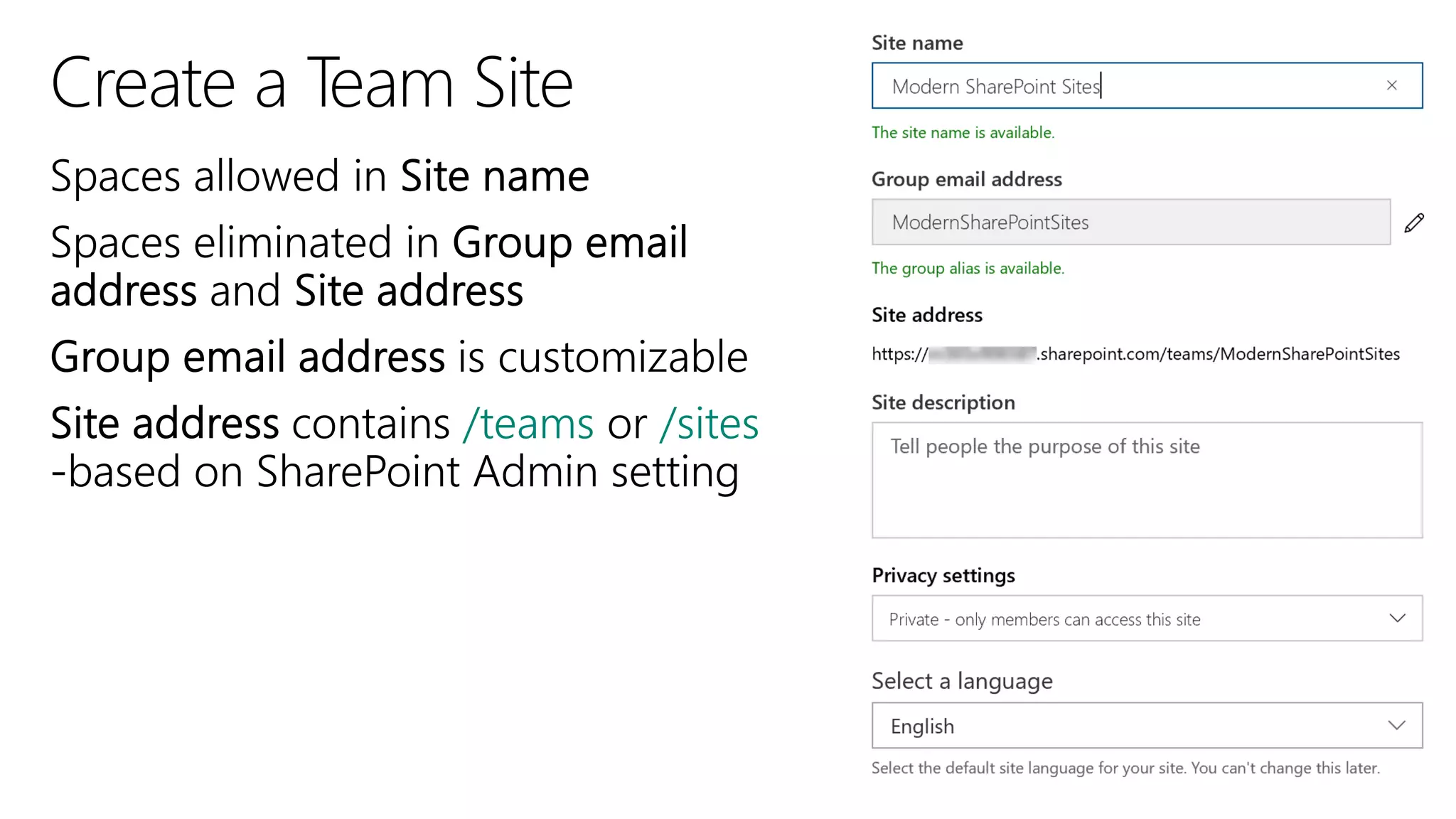Focus the Site description text area
Viewport: 1456px width, 819px height.
point(1147,480)
